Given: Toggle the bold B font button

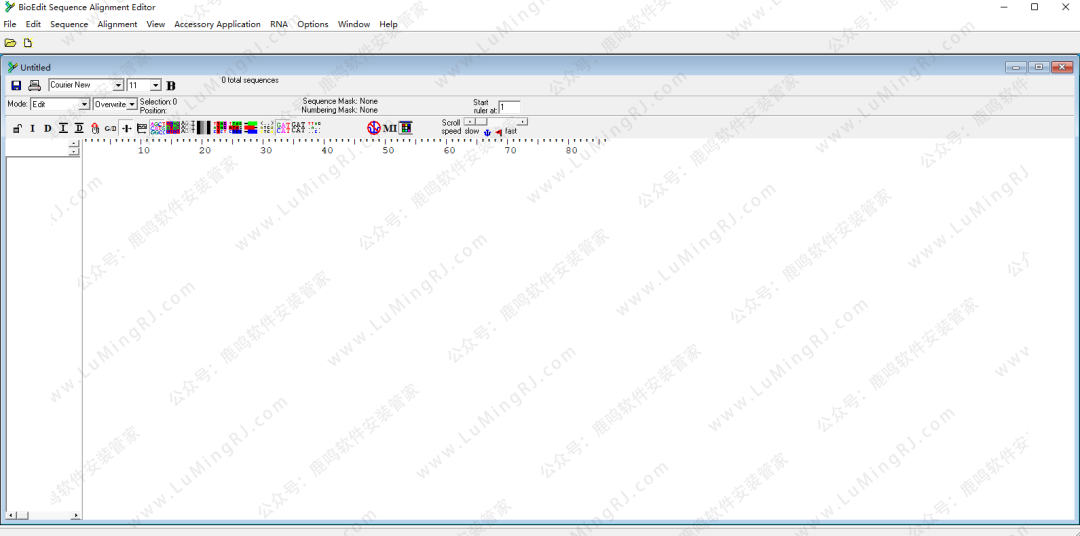Looking at the screenshot, I should pyautogui.click(x=171, y=86).
